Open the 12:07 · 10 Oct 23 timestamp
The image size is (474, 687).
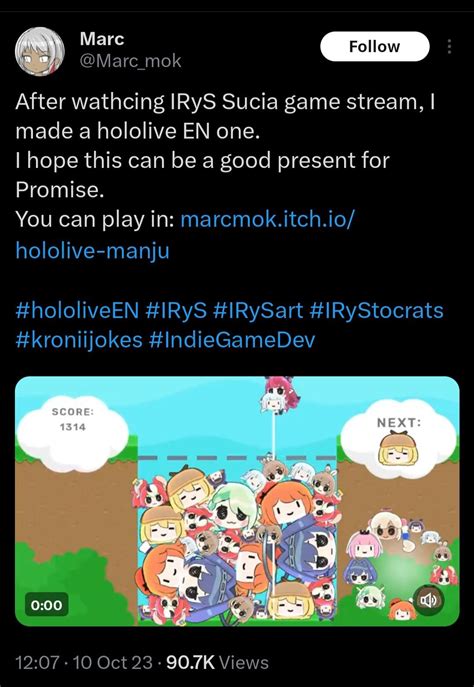pos(84,662)
